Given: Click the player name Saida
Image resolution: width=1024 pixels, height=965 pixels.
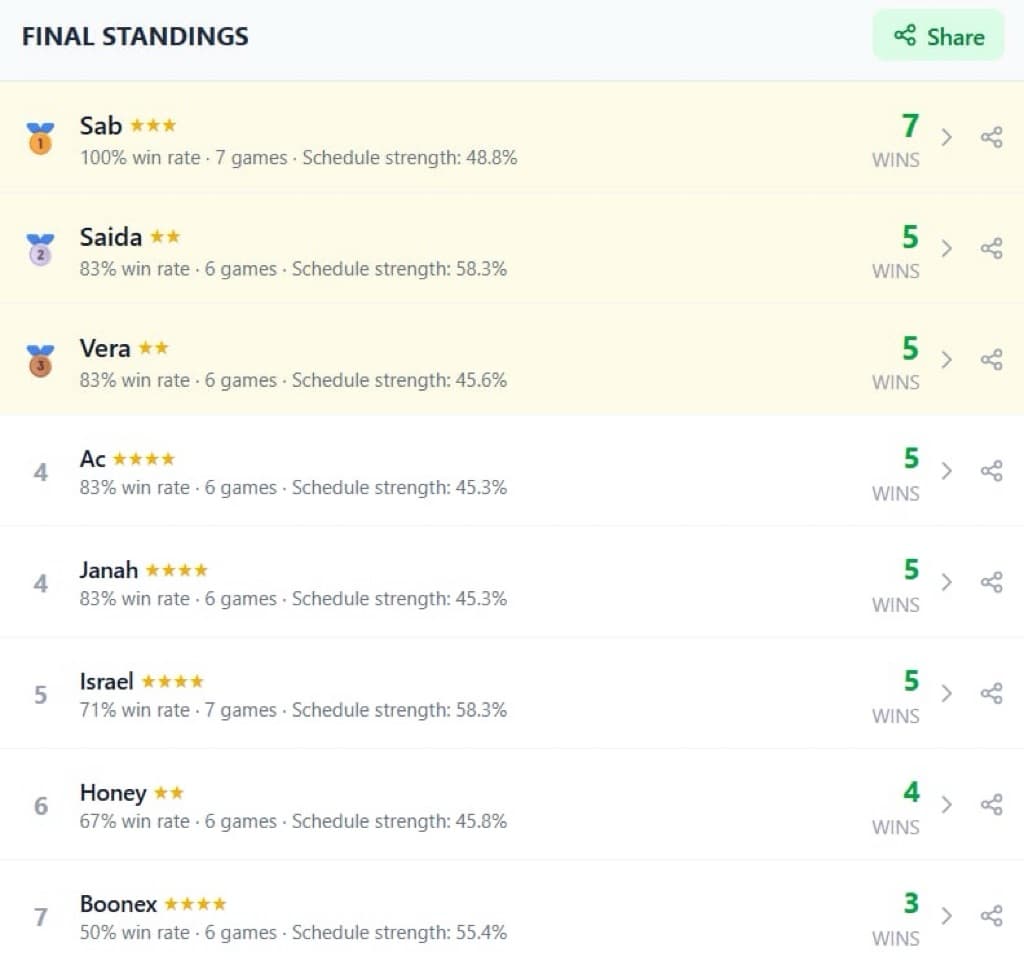Looking at the screenshot, I should (x=110, y=237).
